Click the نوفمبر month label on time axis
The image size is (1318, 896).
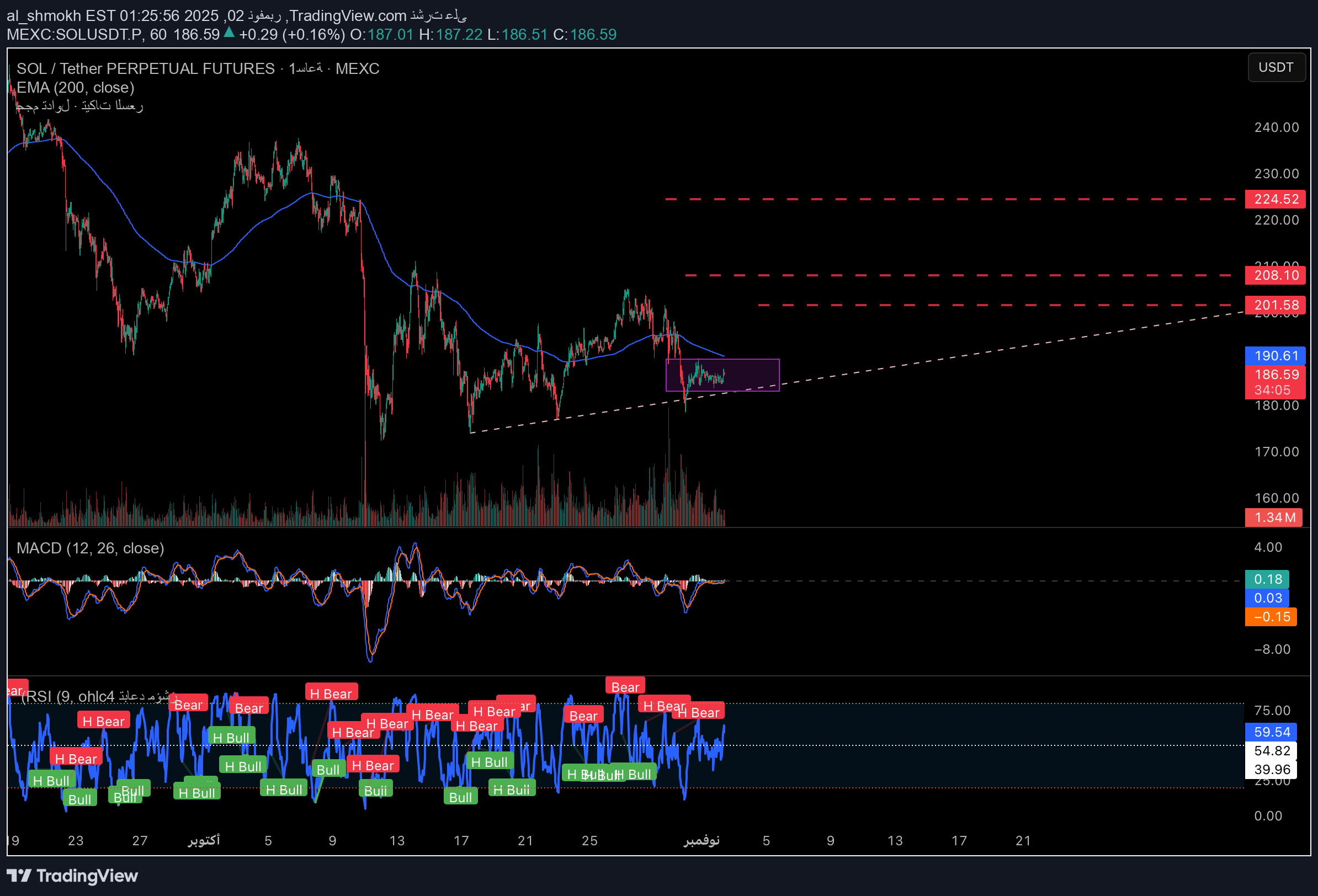pyautogui.click(x=701, y=840)
